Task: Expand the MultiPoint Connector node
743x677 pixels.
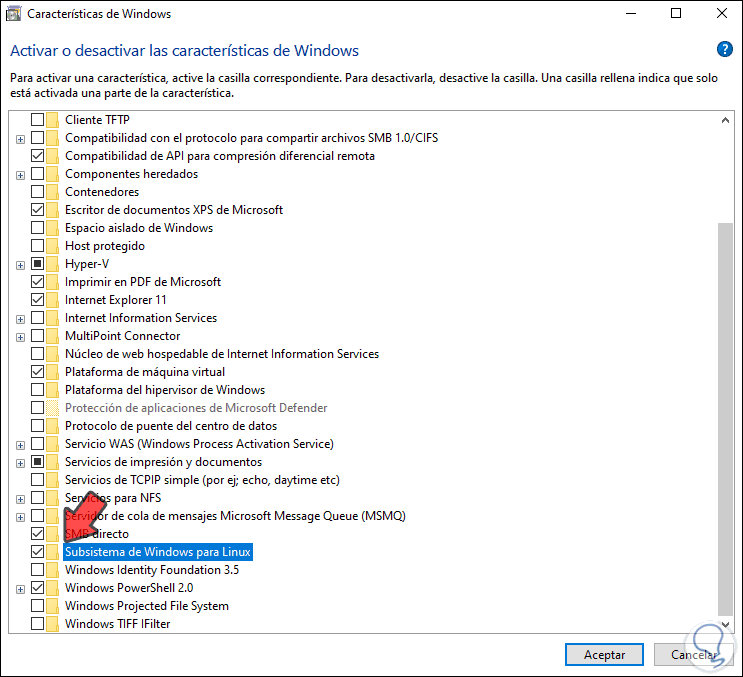Action: coord(20,337)
